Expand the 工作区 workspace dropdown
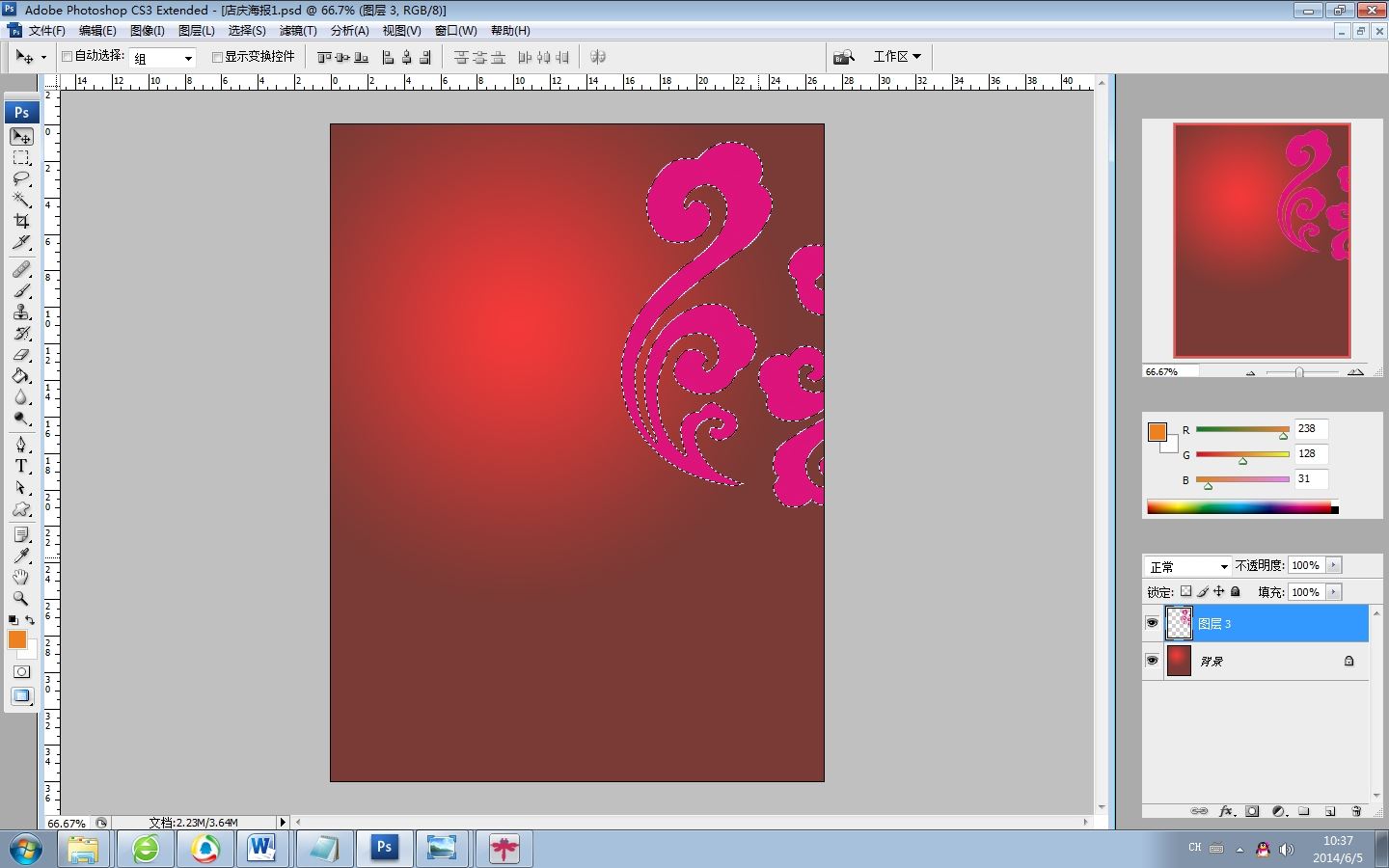Image resolution: width=1389 pixels, height=868 pixels. click(x=896, y=57)
